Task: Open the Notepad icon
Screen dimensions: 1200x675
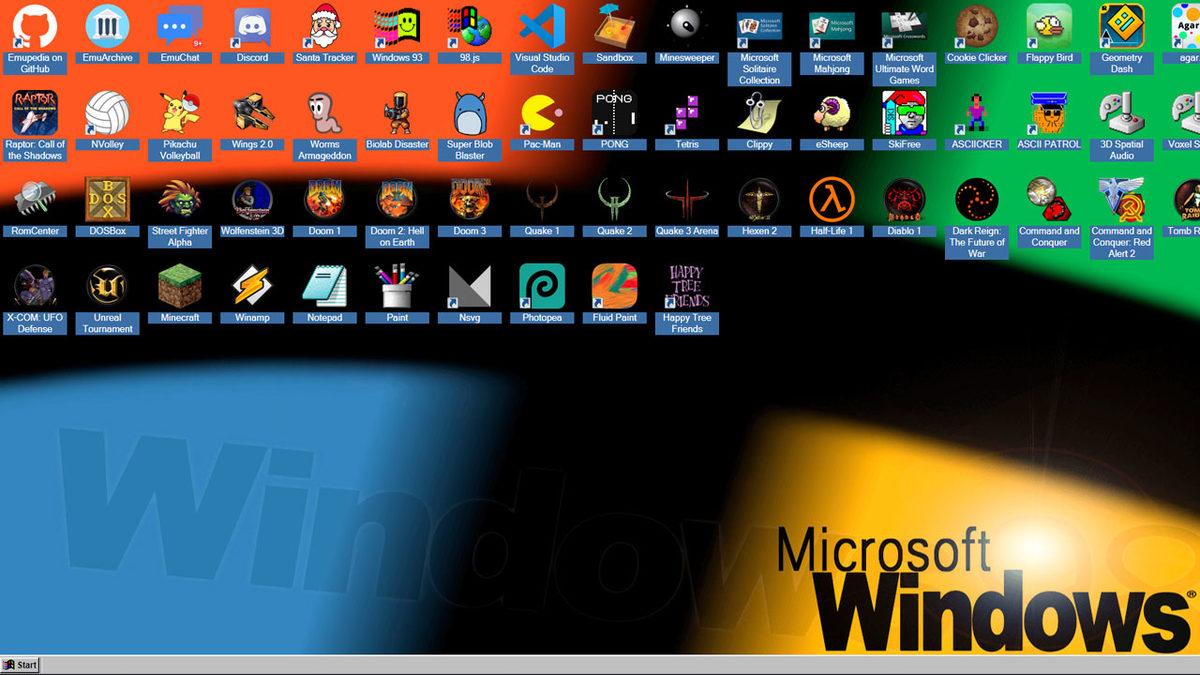Action: pos(324,287)
